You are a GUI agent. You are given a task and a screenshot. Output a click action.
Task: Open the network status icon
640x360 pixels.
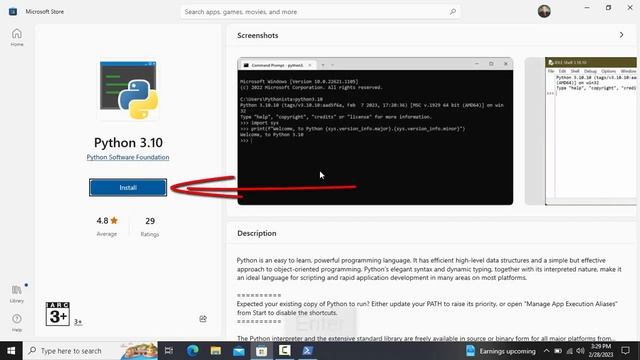[569, 351]
